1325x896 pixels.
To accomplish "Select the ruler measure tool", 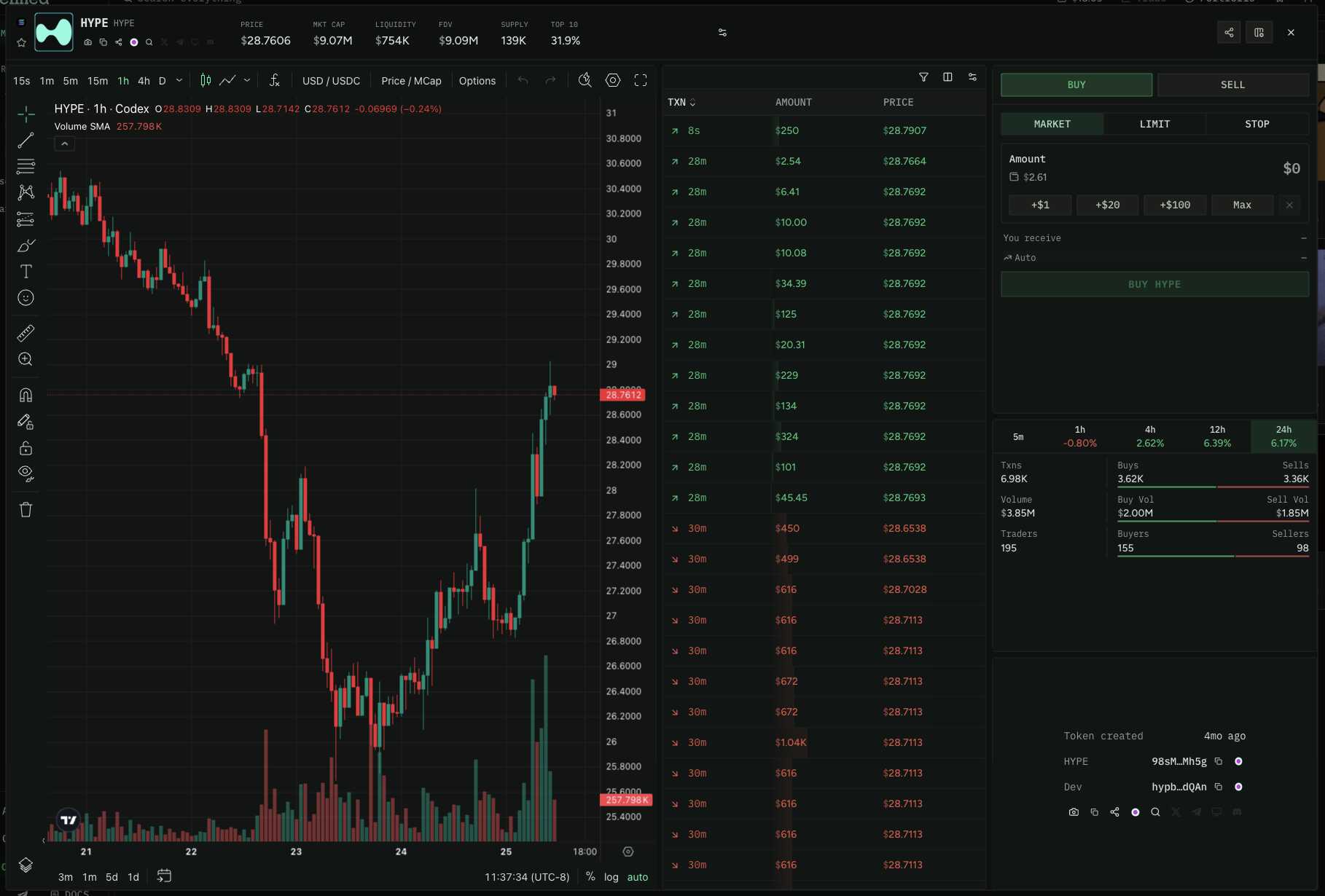I will pyautogui.click(x=26, y=333).
